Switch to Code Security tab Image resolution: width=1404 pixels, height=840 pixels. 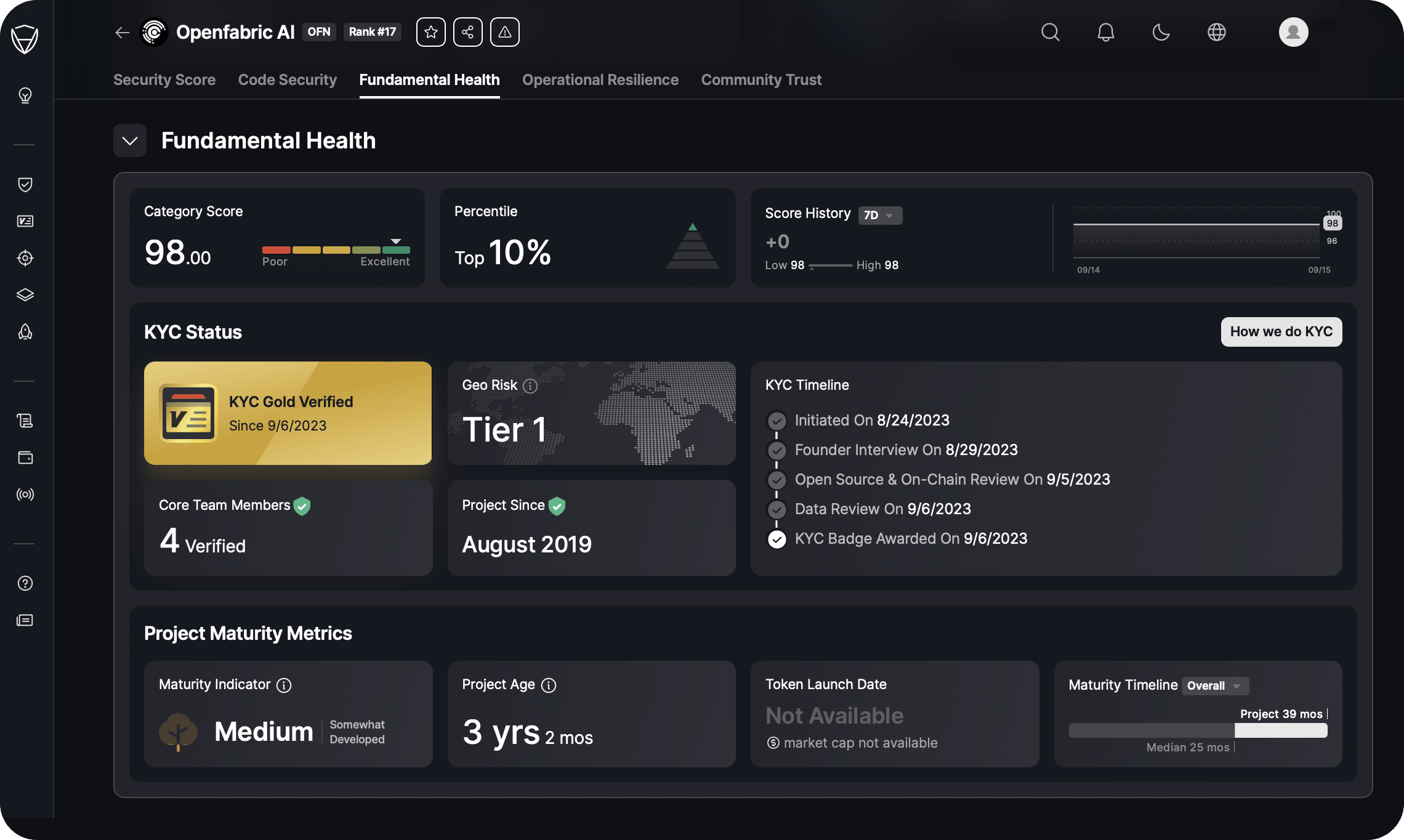(x=288, y=80)
